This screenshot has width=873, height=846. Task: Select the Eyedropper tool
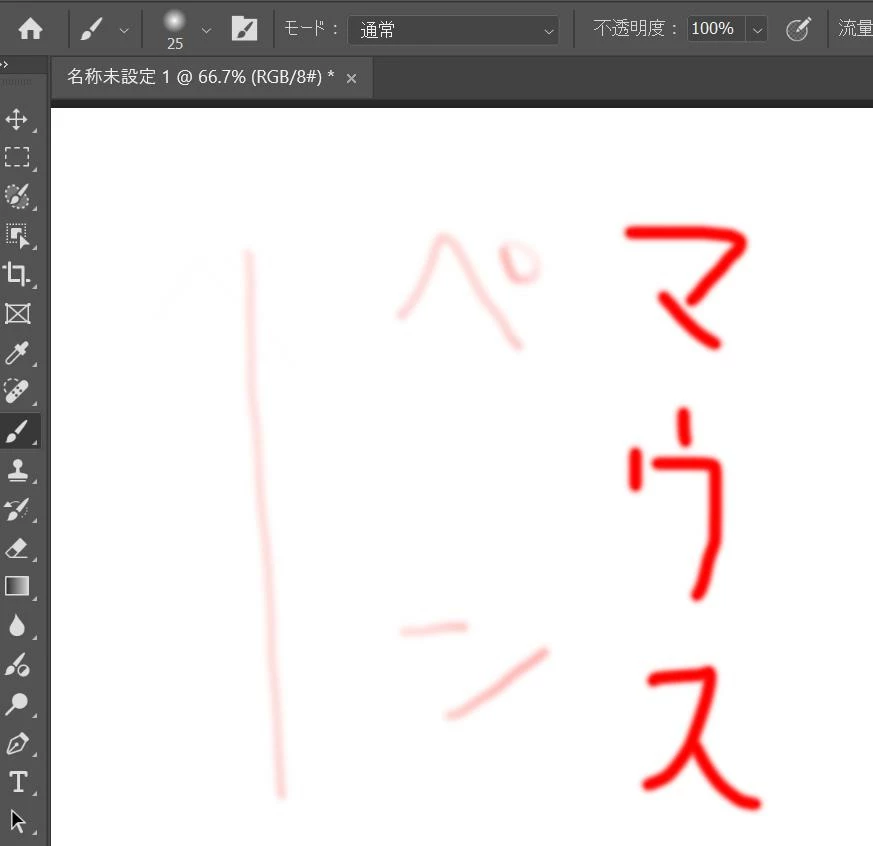17,353
